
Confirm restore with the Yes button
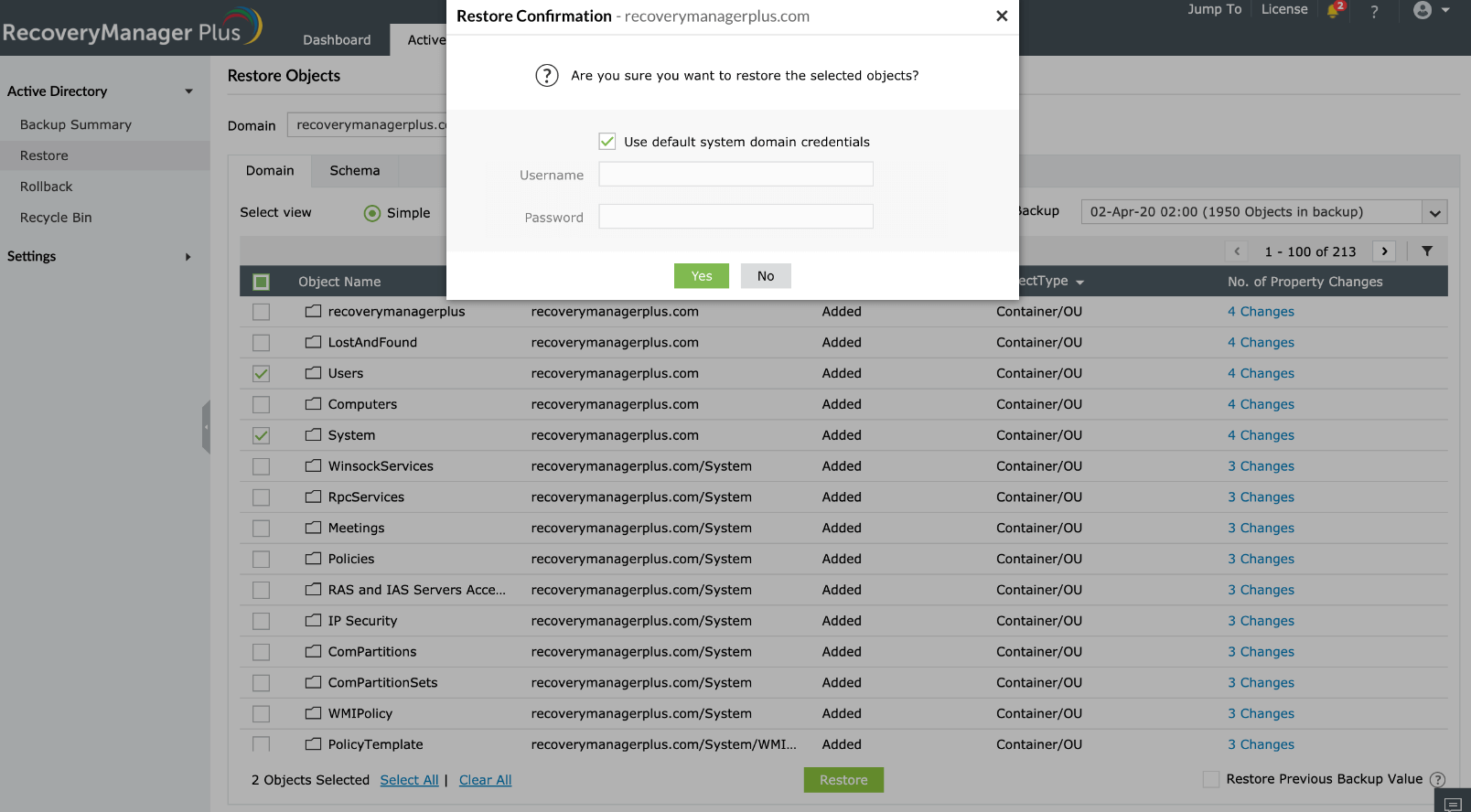[x=702, y=276]
